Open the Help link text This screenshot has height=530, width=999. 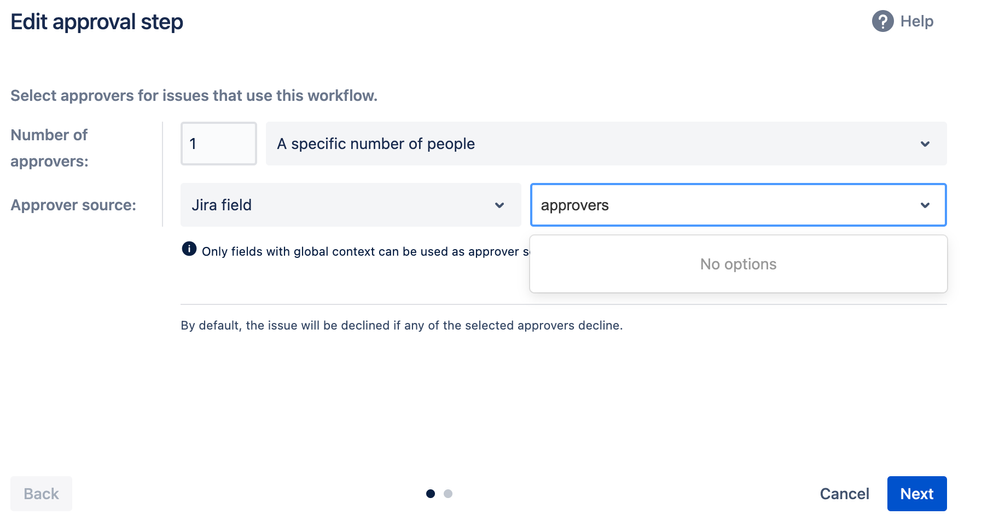coord(917,21)
